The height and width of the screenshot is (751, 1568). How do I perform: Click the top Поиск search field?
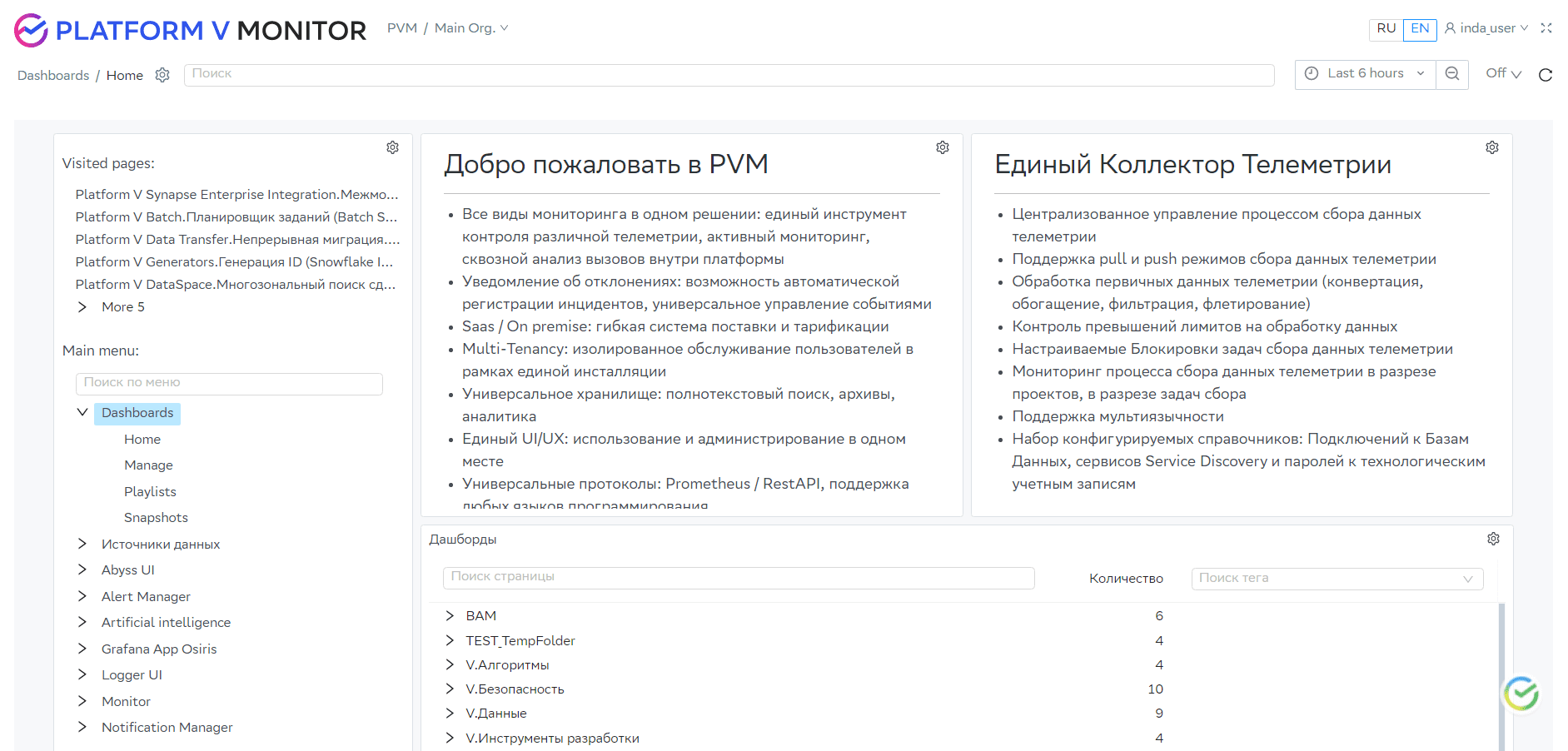coord(729,75)
